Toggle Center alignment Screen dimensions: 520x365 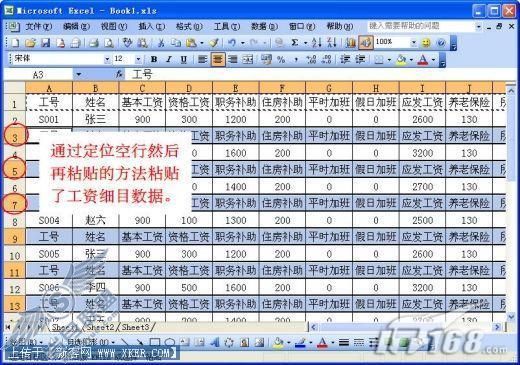pos(218,60)
